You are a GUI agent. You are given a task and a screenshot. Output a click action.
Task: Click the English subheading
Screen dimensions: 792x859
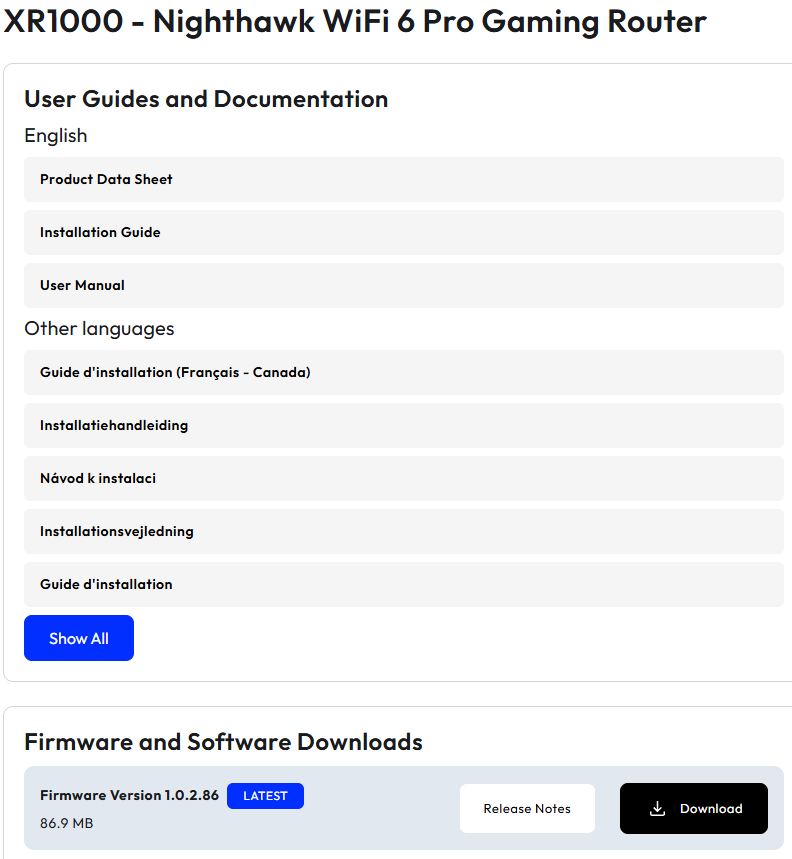pyautogui.click(x=56, y=136)
